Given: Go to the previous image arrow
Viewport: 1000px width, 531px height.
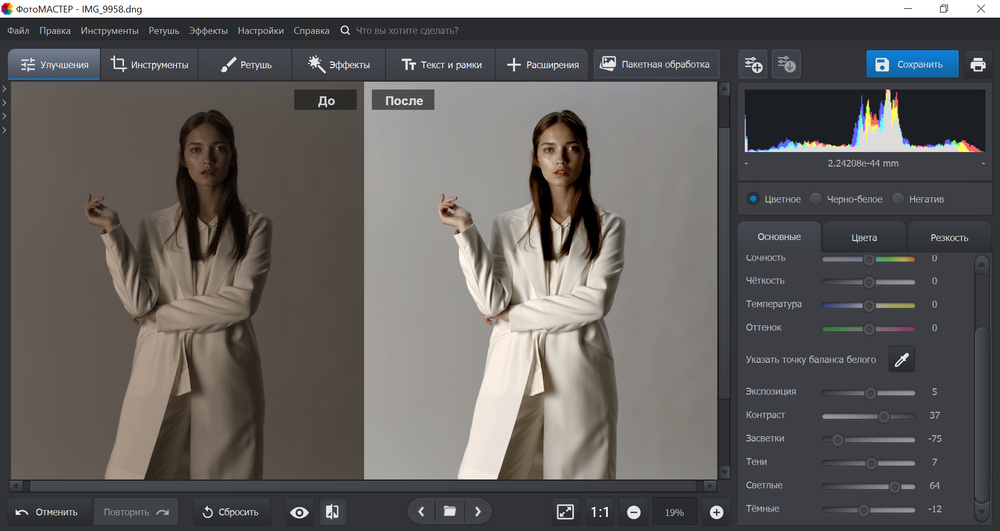Looking at the screenshot, I should pos(421,512).
